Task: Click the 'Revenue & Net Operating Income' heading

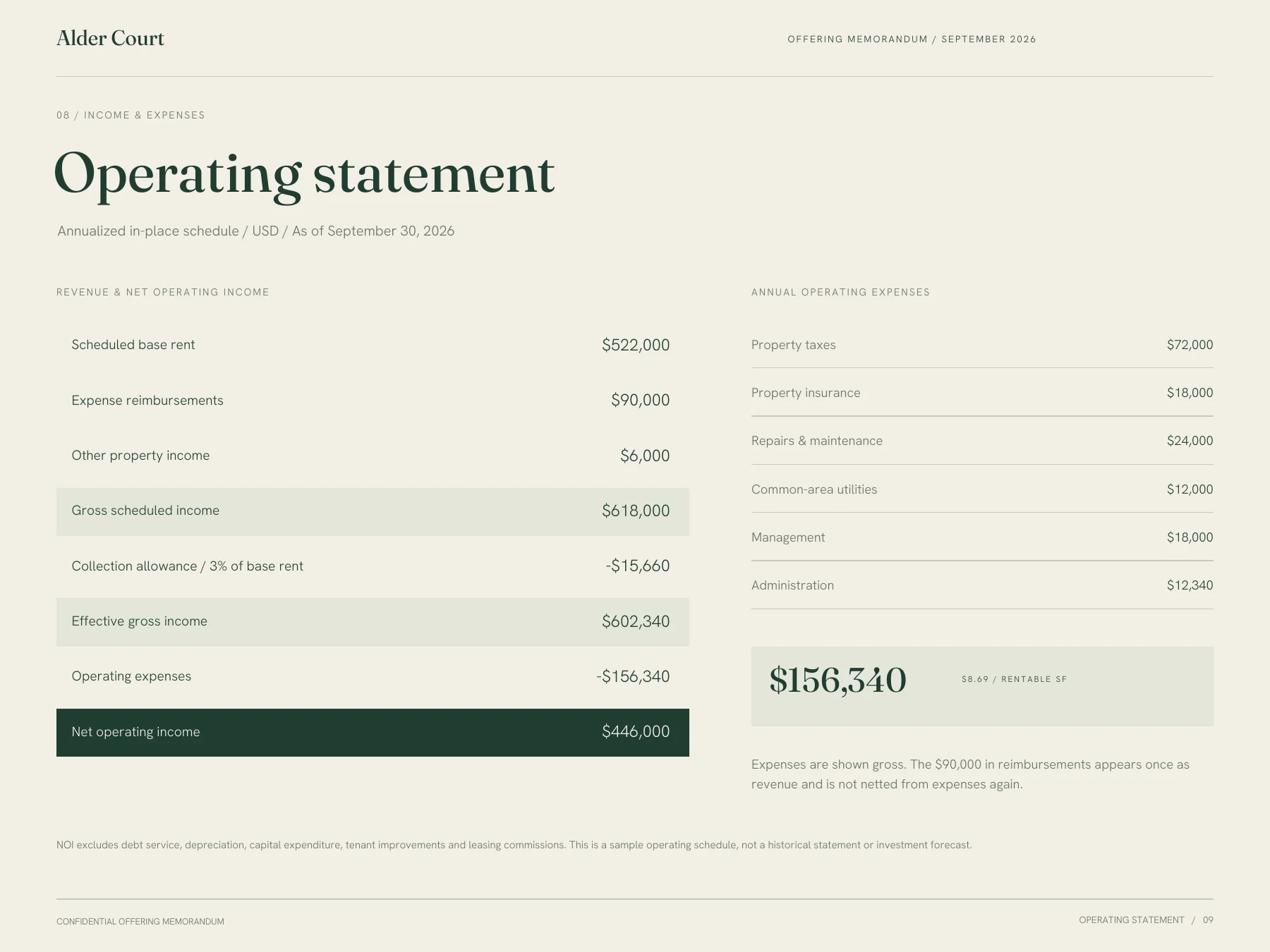Action: point(163,292)
